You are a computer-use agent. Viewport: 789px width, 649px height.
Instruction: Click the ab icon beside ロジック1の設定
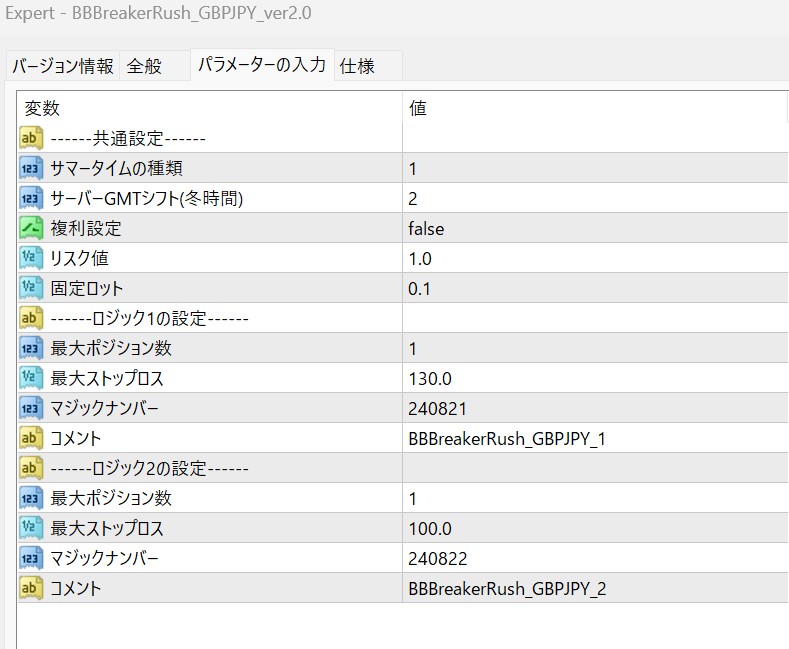click(x=31, y=318)
